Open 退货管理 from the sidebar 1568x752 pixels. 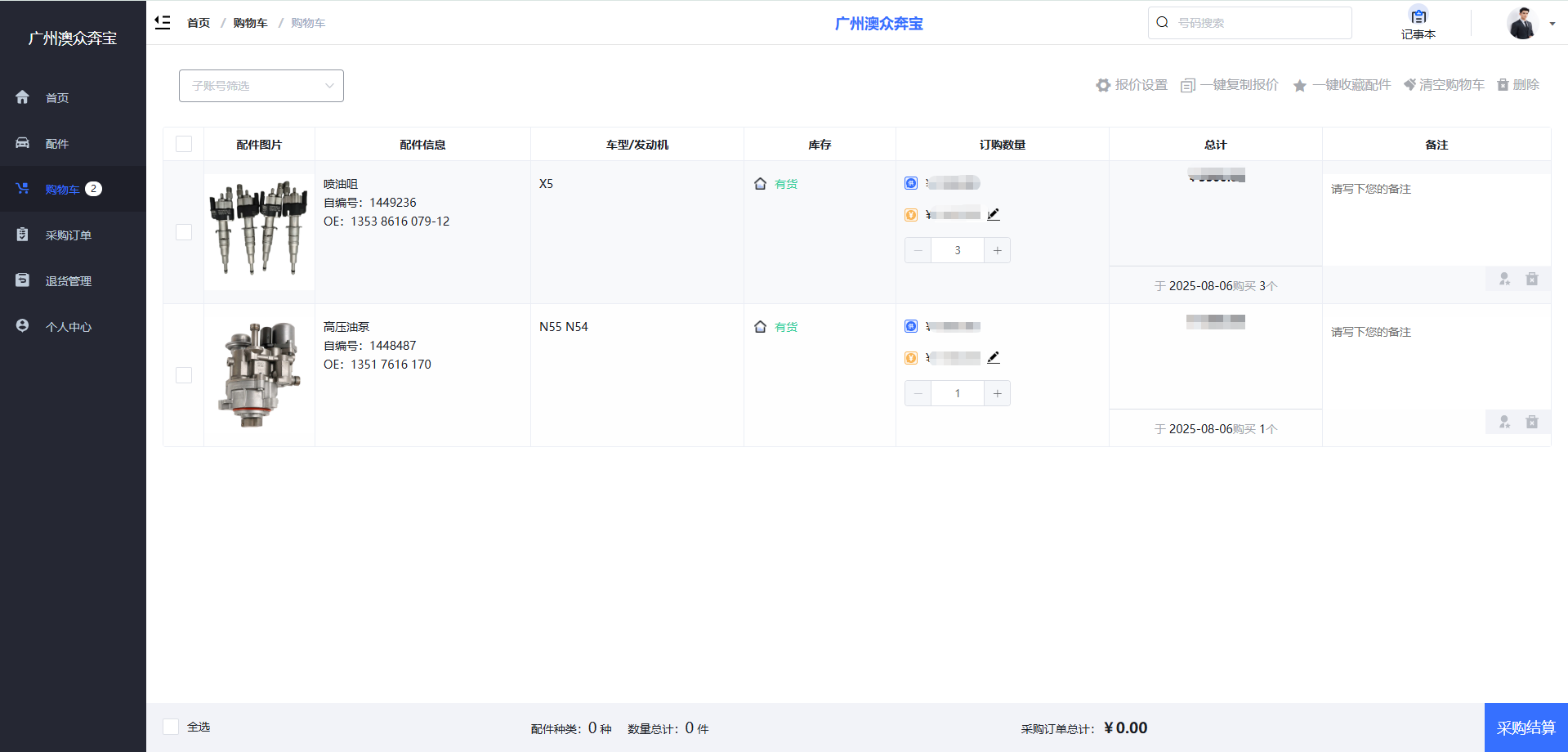tap(69, 280)
